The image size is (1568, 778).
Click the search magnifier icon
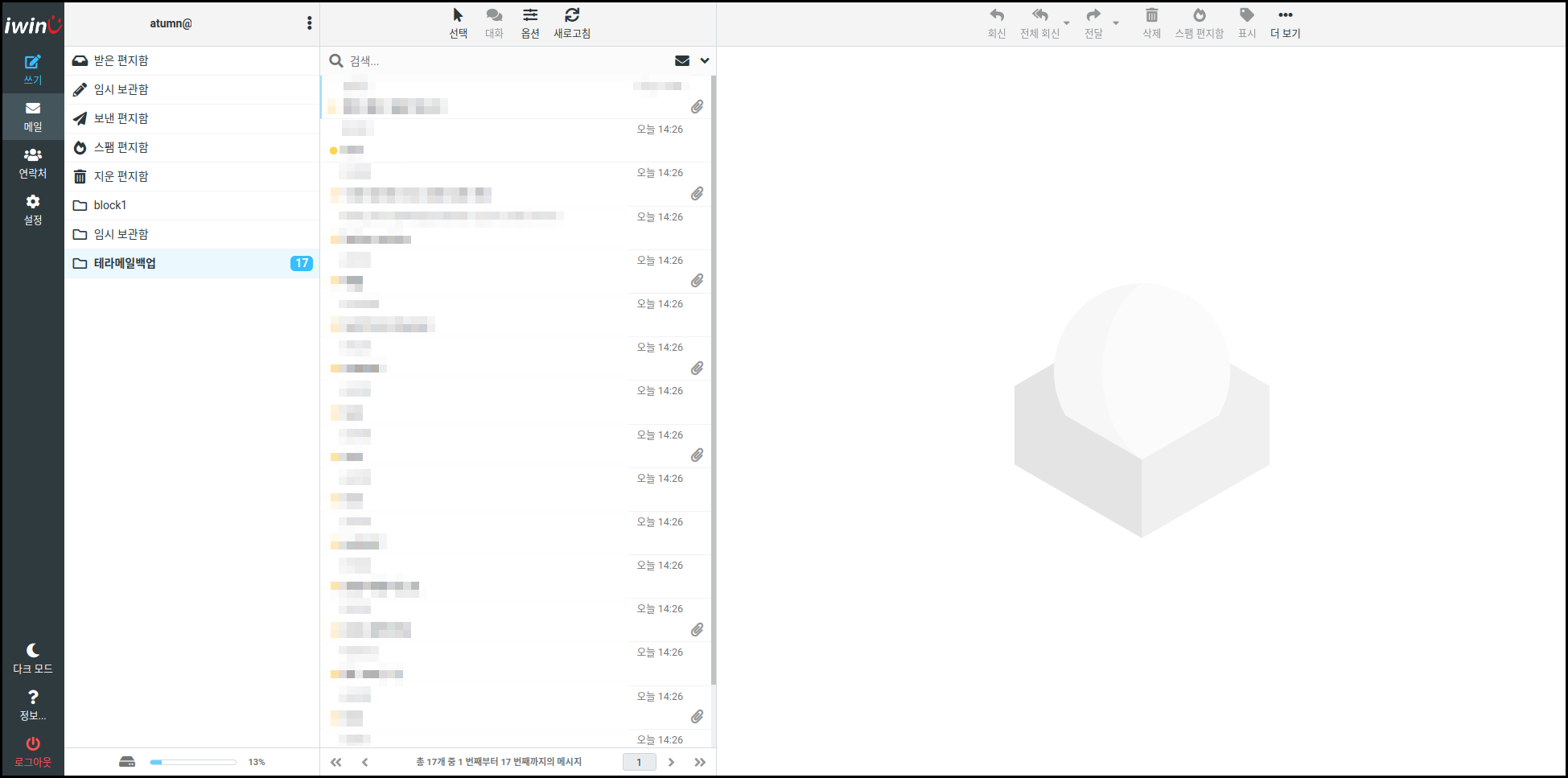pyautogui.click(x=336, y=60)
